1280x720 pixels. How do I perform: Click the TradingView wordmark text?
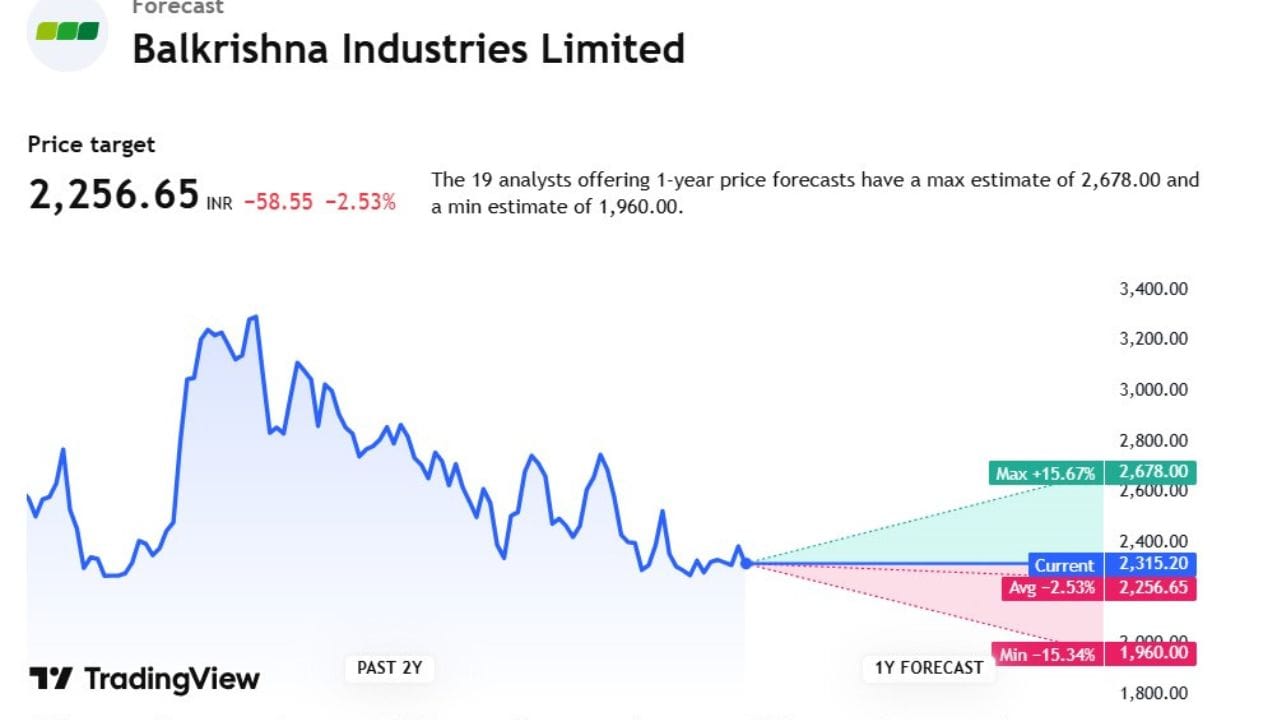coord(171,679)
